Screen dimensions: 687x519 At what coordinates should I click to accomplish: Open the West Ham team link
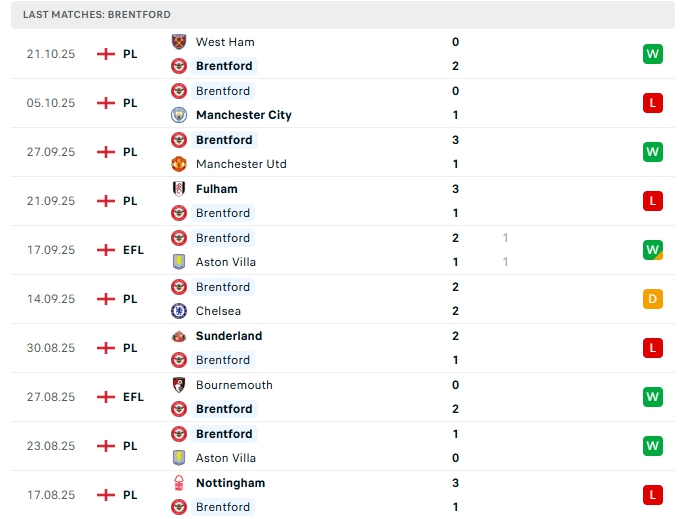tap(225, 42)
